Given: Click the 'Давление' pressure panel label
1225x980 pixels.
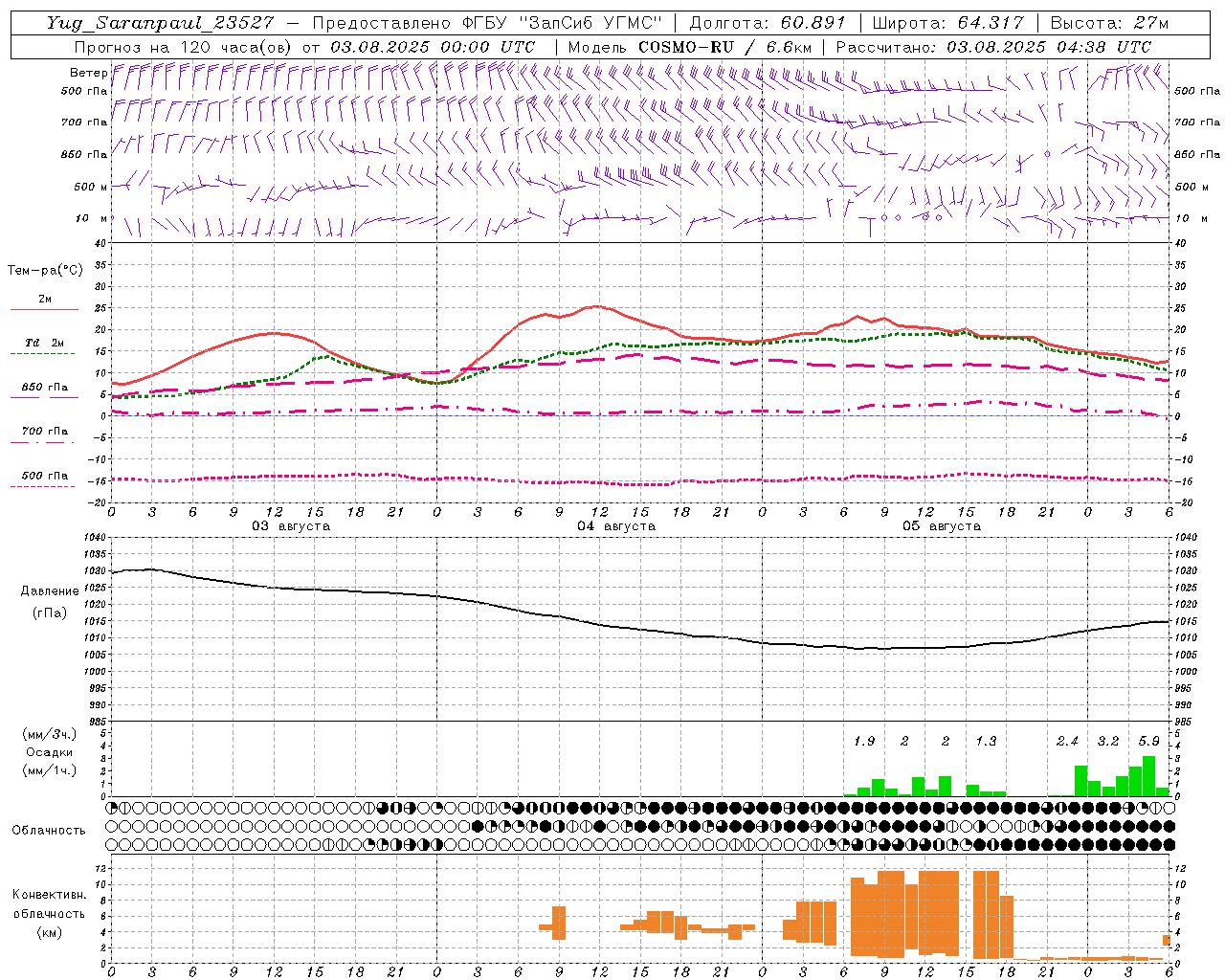Looking at the screenshot, I should (50, 591).
